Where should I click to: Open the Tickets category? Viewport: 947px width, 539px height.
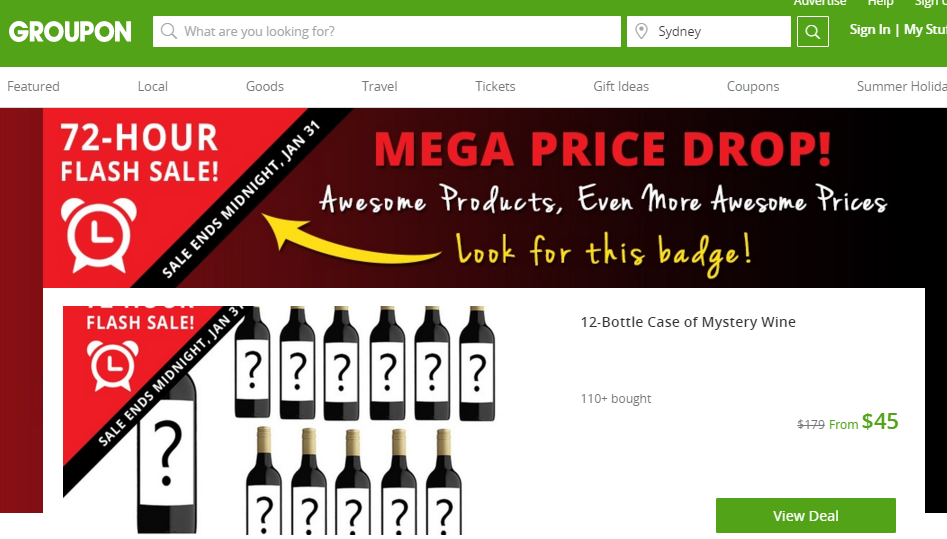[x=495, y=86]
